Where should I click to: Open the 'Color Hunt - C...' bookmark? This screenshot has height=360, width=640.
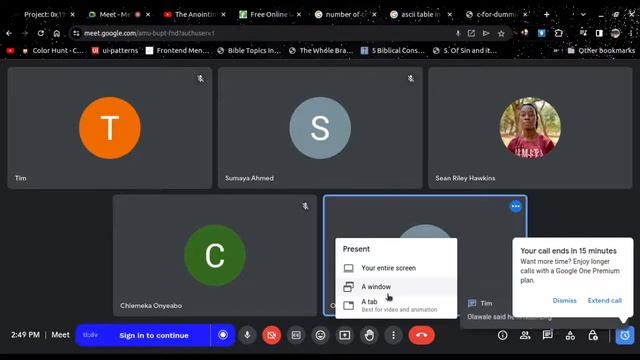click(x=53, y=51)
